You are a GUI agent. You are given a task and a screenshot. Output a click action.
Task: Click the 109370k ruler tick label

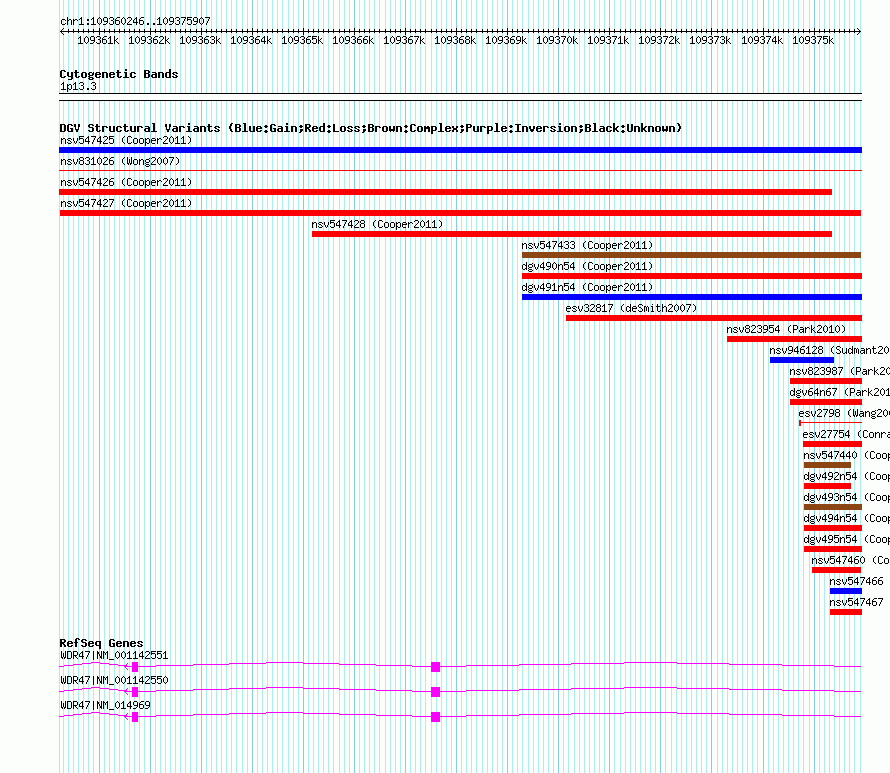(x=557, y=40)
